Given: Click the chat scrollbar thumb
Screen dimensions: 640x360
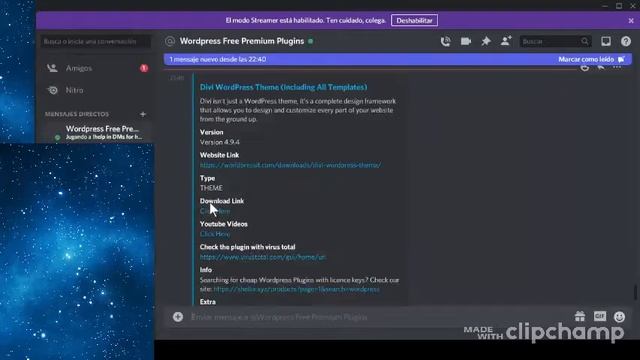Looking at the screenshot, I should tap(635, 292).
